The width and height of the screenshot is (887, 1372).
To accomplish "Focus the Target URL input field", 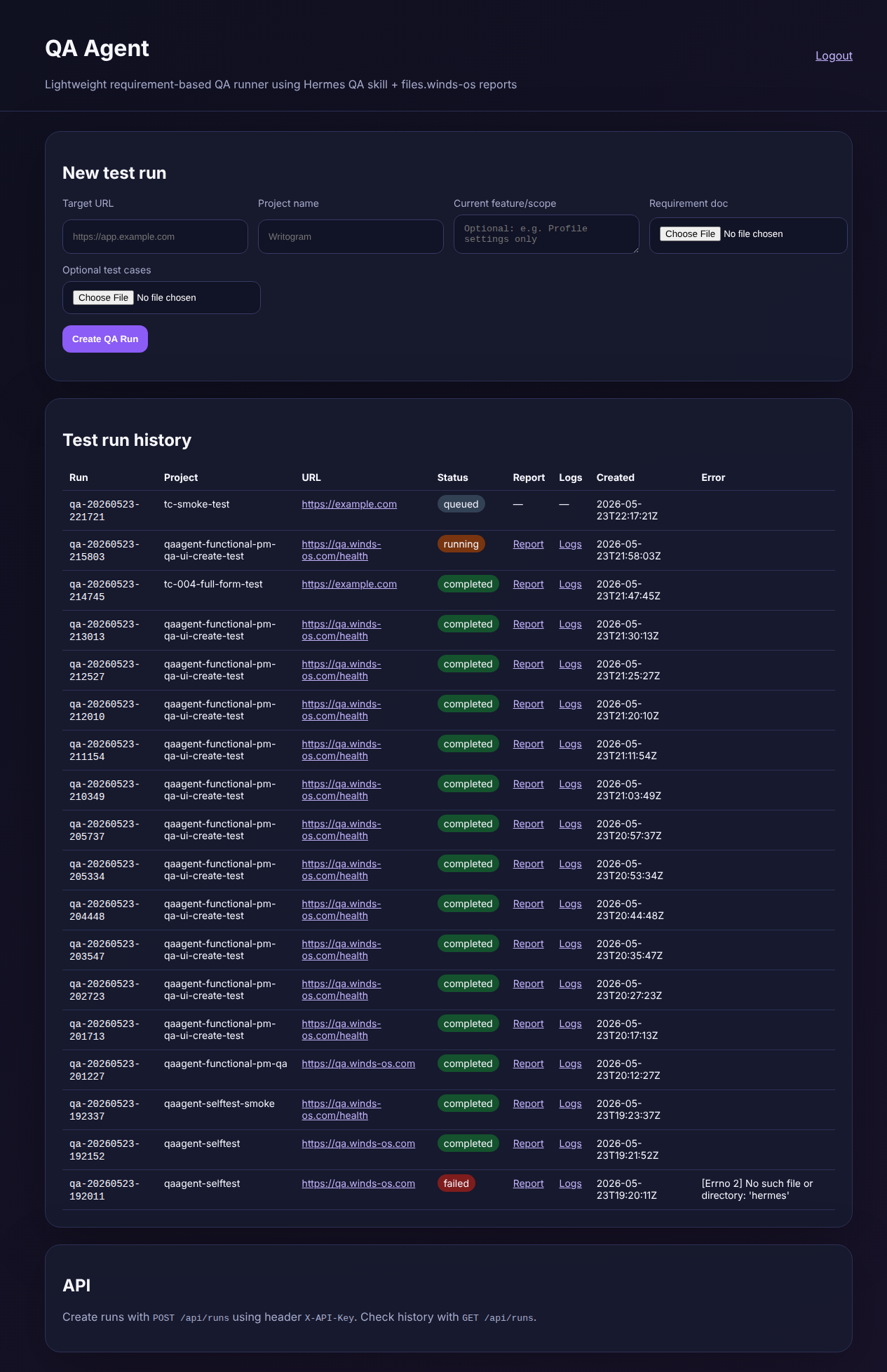I will [155, 237].
